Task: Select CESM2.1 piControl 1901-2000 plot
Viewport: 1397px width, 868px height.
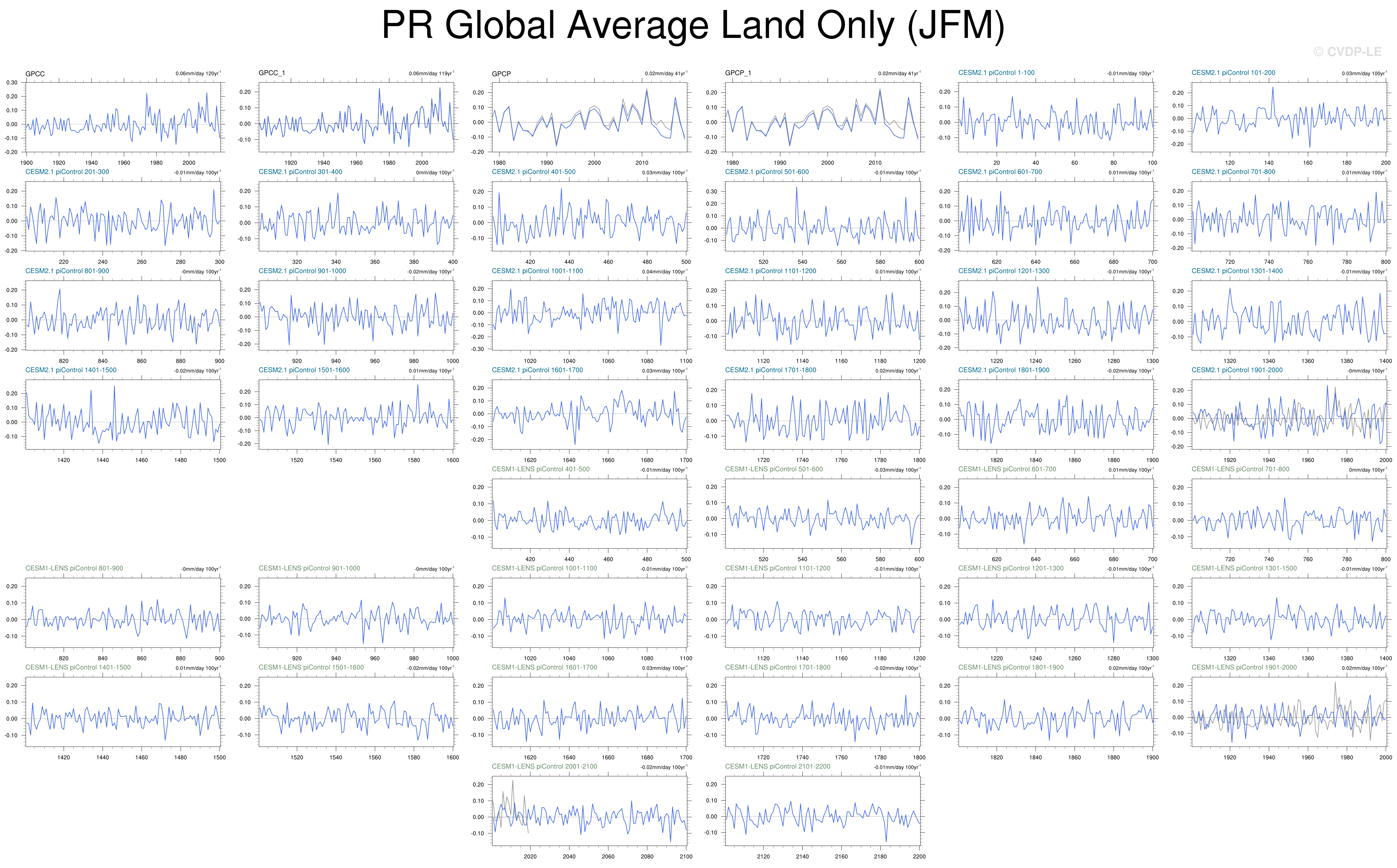Action: (1289, 414)
